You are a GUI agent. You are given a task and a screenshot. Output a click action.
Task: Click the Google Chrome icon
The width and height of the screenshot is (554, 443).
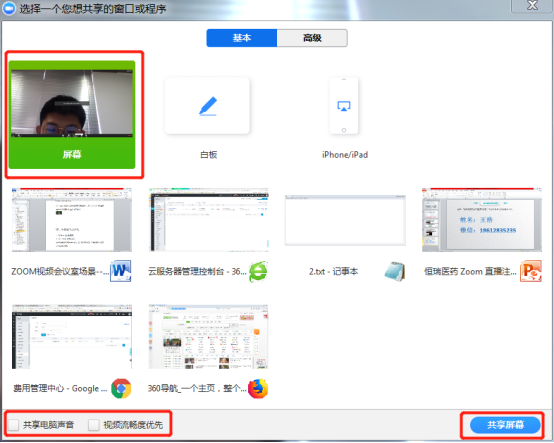[x=121, y=388]
